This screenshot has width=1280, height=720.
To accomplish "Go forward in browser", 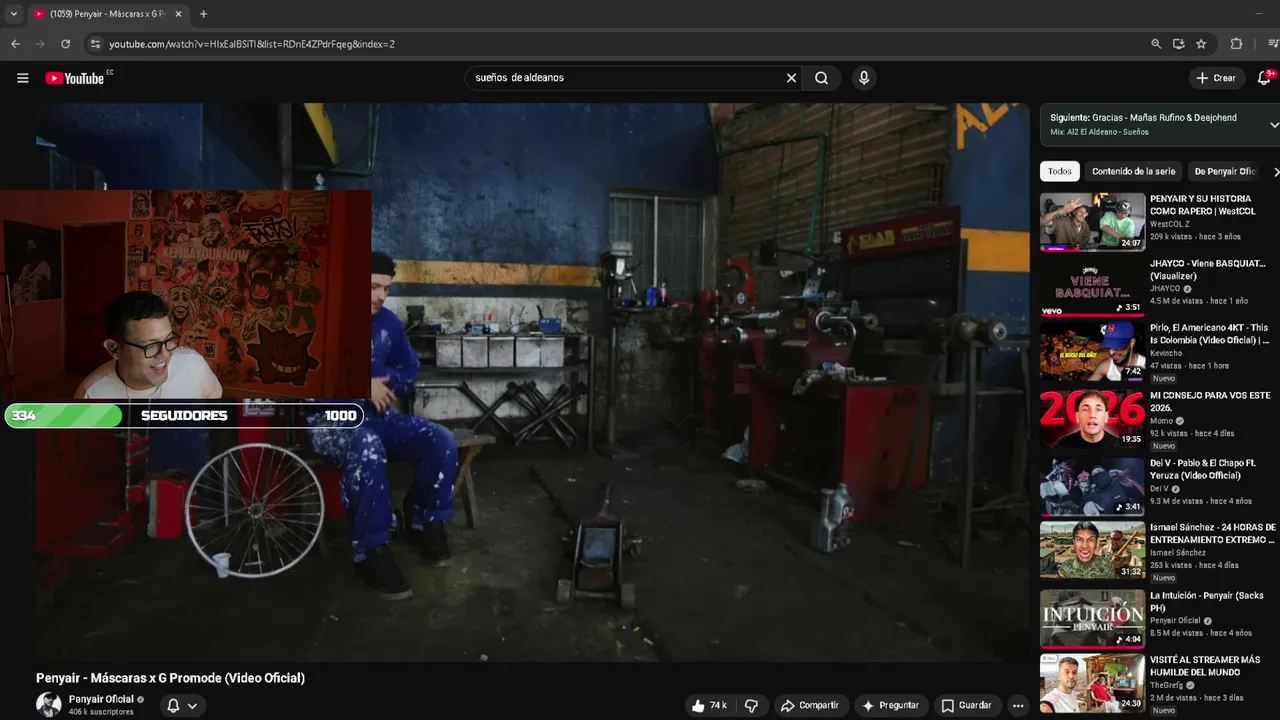I will (40, 44).
